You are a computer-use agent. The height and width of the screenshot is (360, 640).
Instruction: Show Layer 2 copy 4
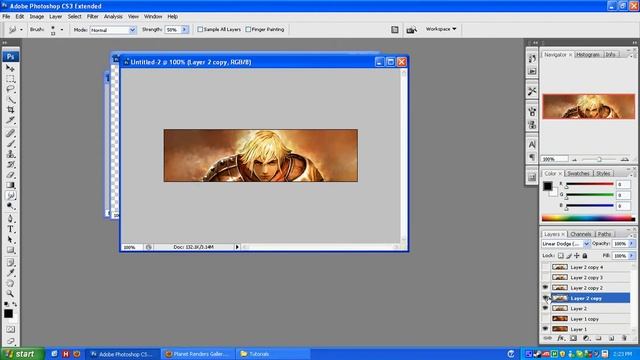(x=545, y=267)
